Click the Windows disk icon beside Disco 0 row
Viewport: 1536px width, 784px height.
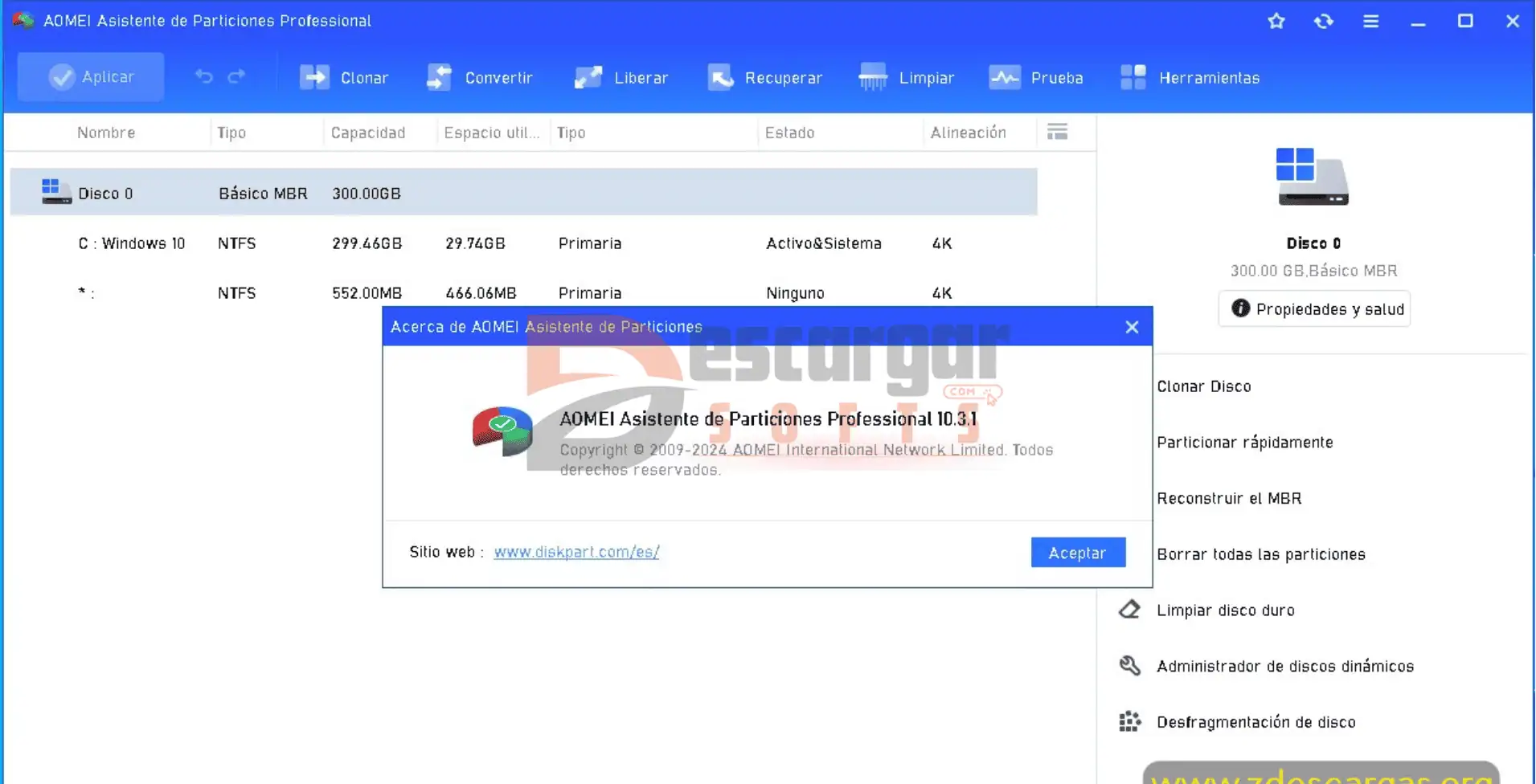click(55, 192)
